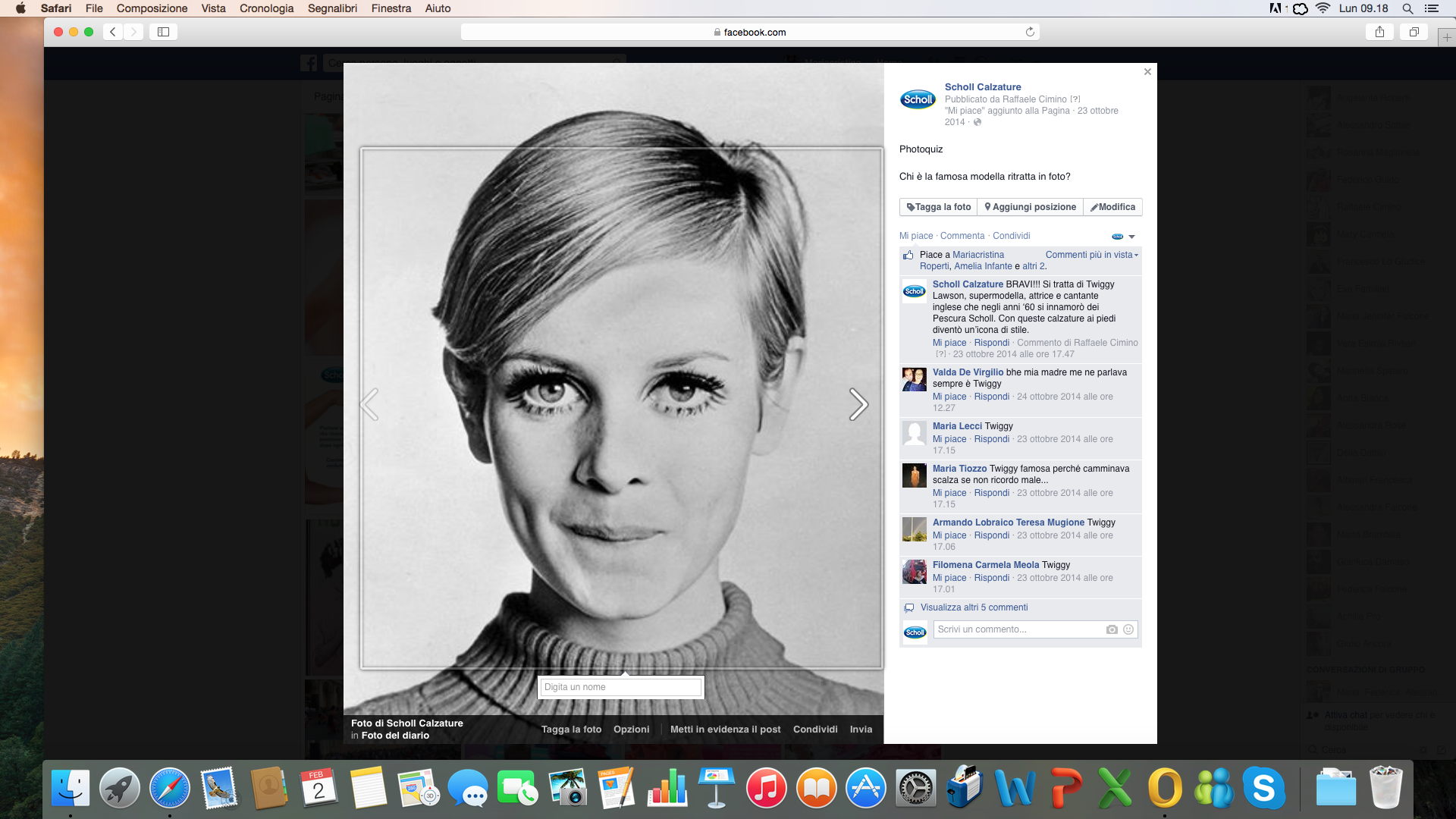The image size is (1456, 819).
Task: Click the Condividi link under the post
Action: [1012, 236]
